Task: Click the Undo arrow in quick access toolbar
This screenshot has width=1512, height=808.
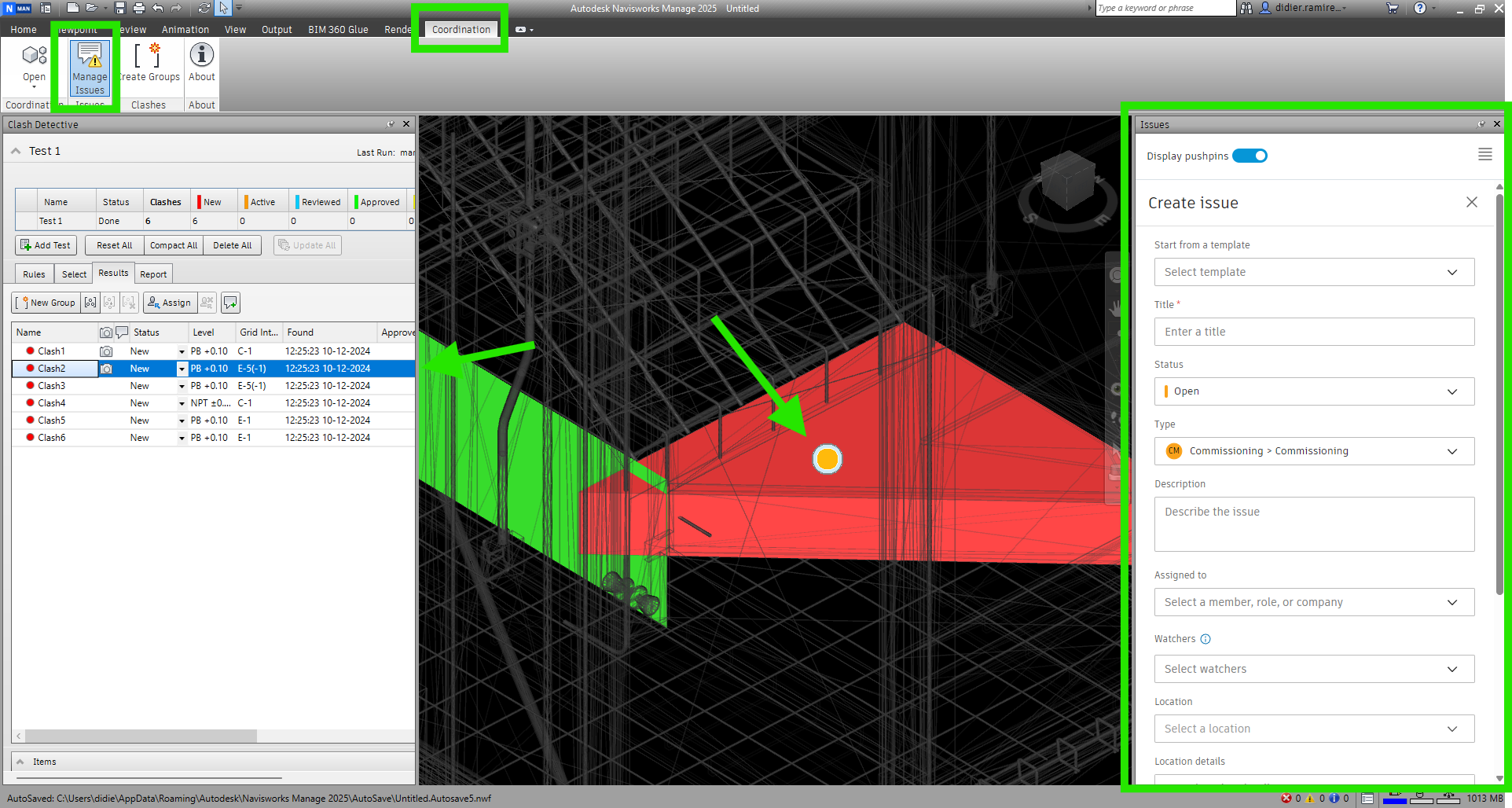Action: [158, 8]
